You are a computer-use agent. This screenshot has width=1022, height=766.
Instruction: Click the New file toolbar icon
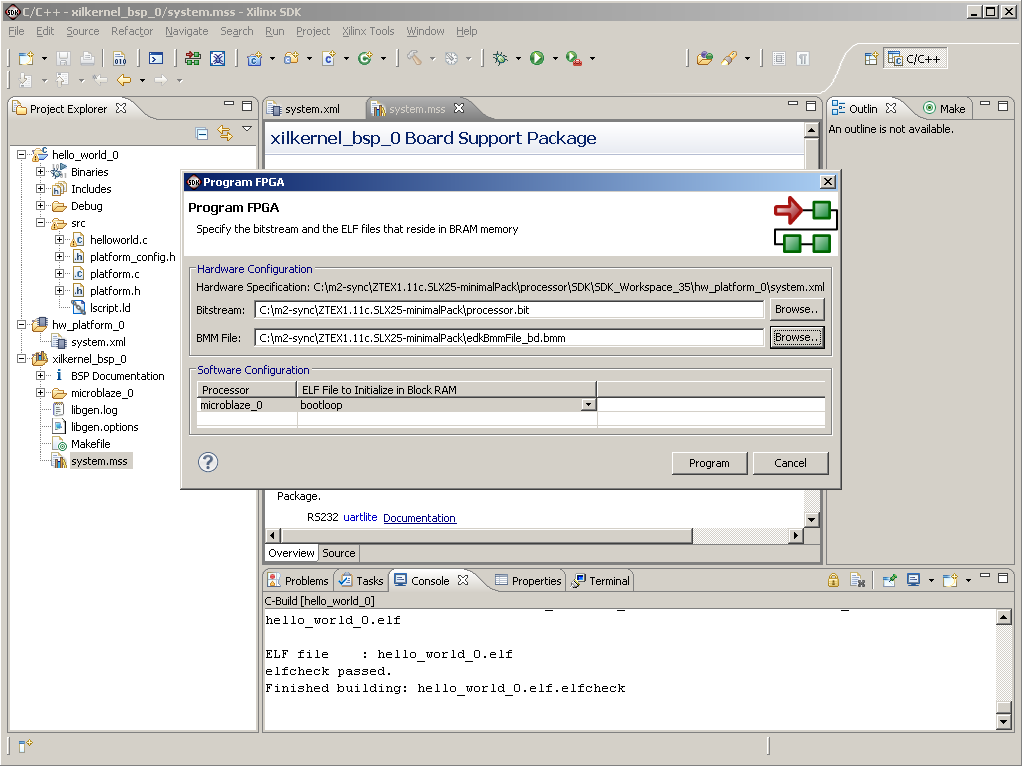pyautogui.click(x=26, y=59)
